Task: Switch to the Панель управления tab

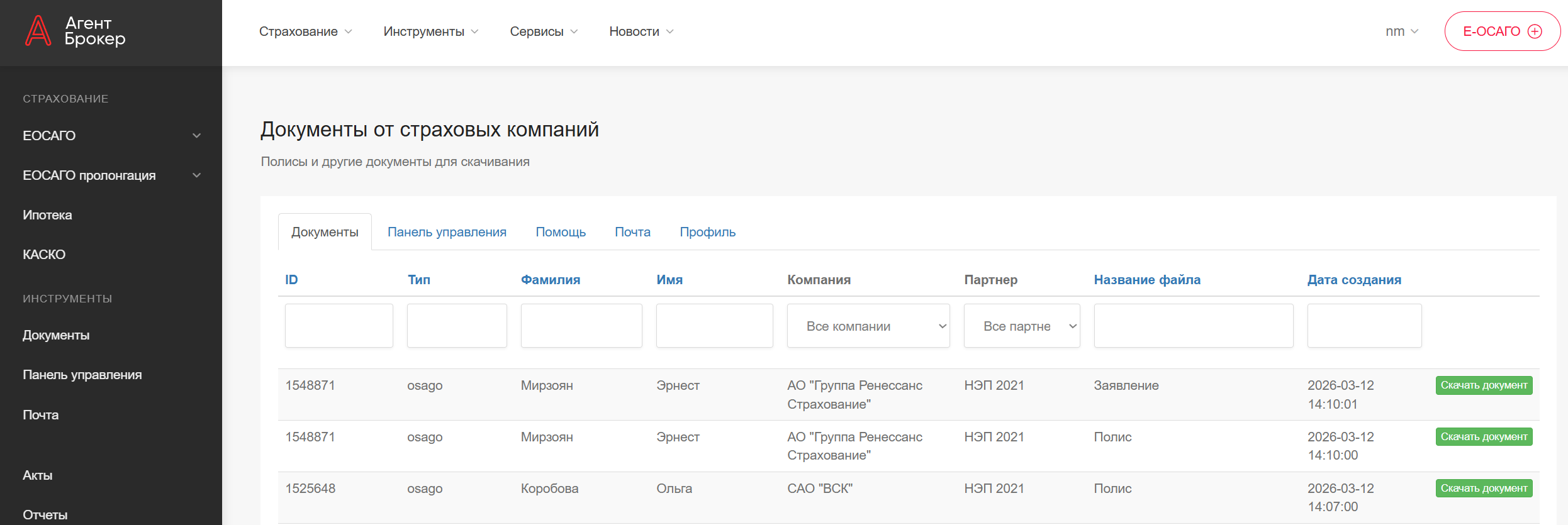Action: coord(447,232)
